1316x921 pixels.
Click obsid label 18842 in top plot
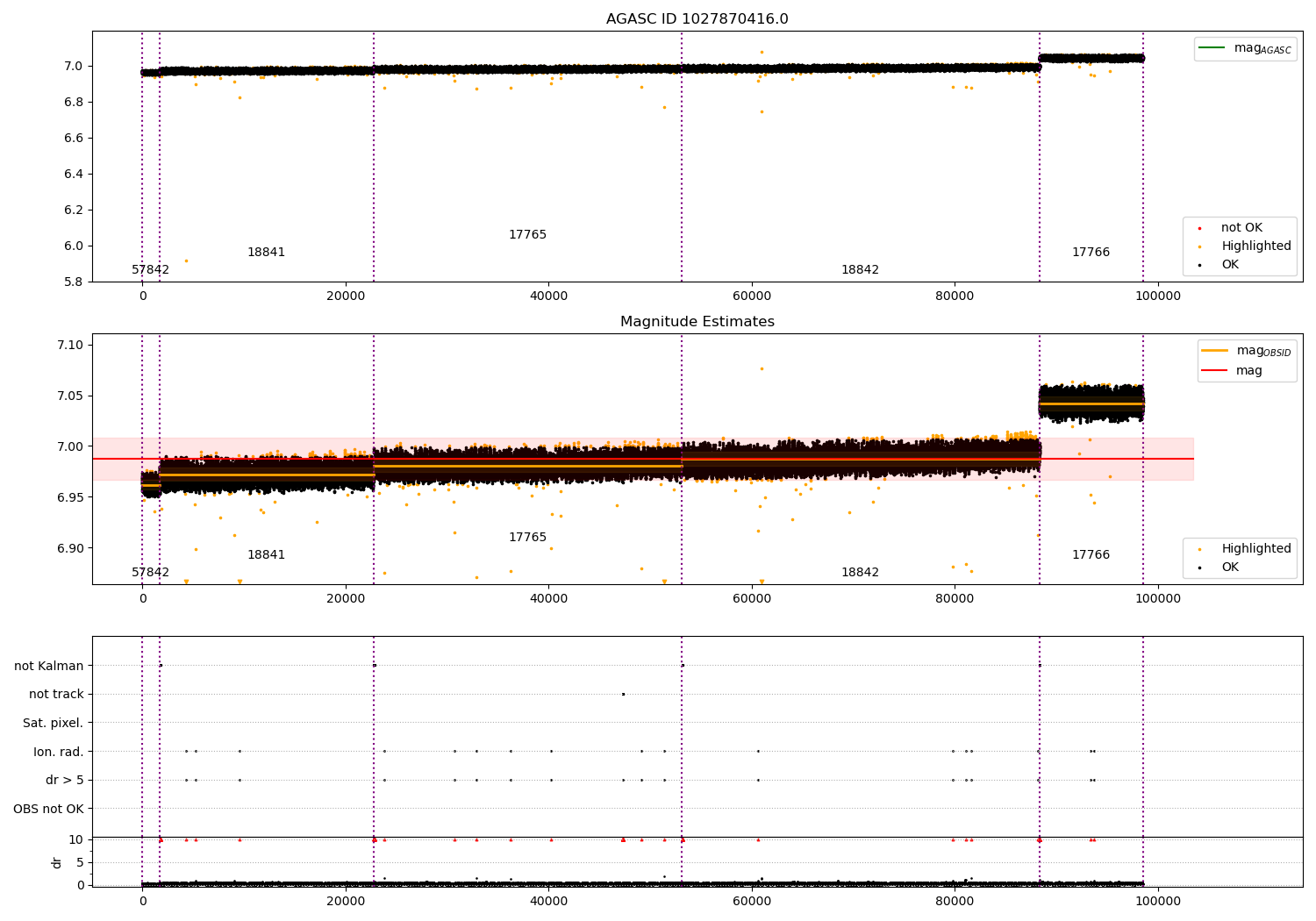click(860, 270)
